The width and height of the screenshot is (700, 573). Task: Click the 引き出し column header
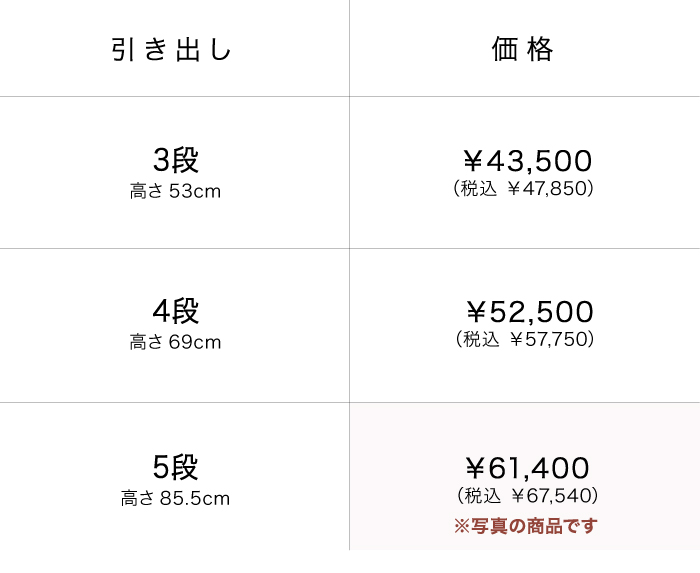click(173, 50)
